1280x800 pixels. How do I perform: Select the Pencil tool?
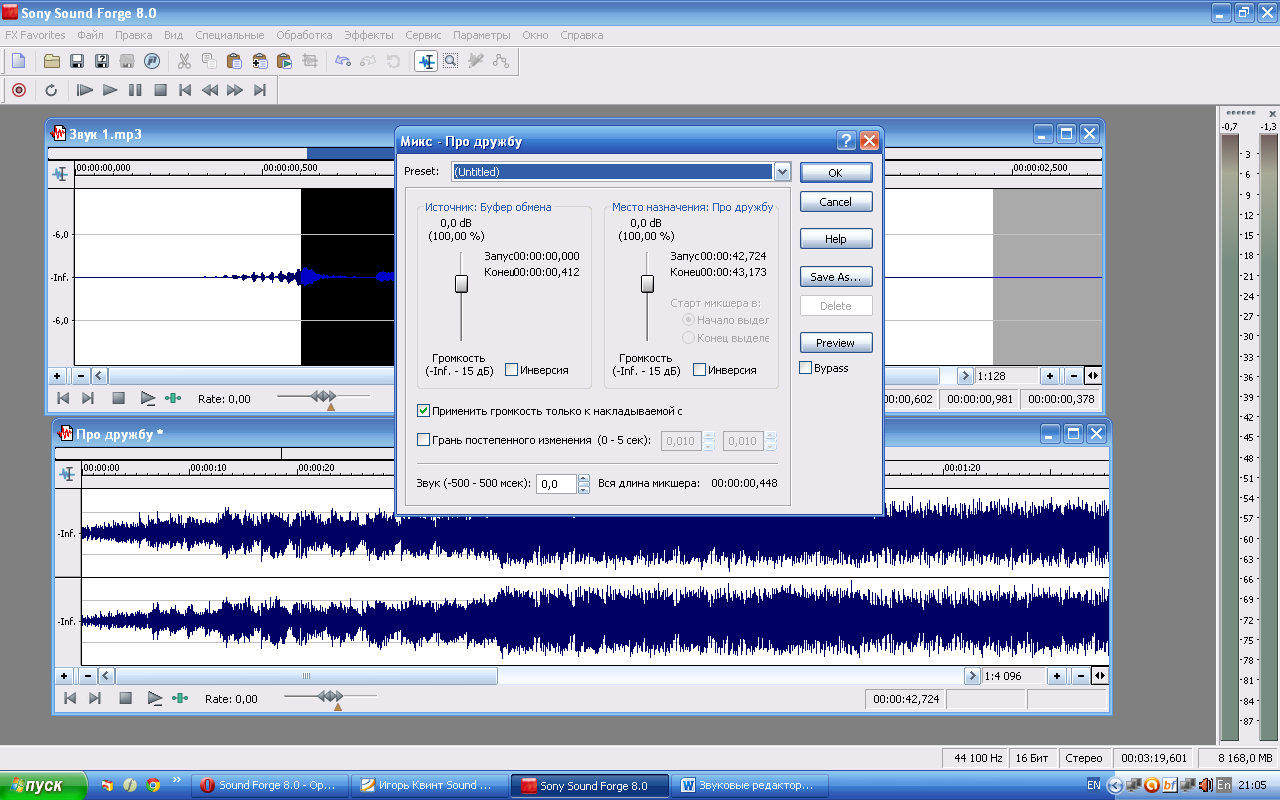pos(476,61)
